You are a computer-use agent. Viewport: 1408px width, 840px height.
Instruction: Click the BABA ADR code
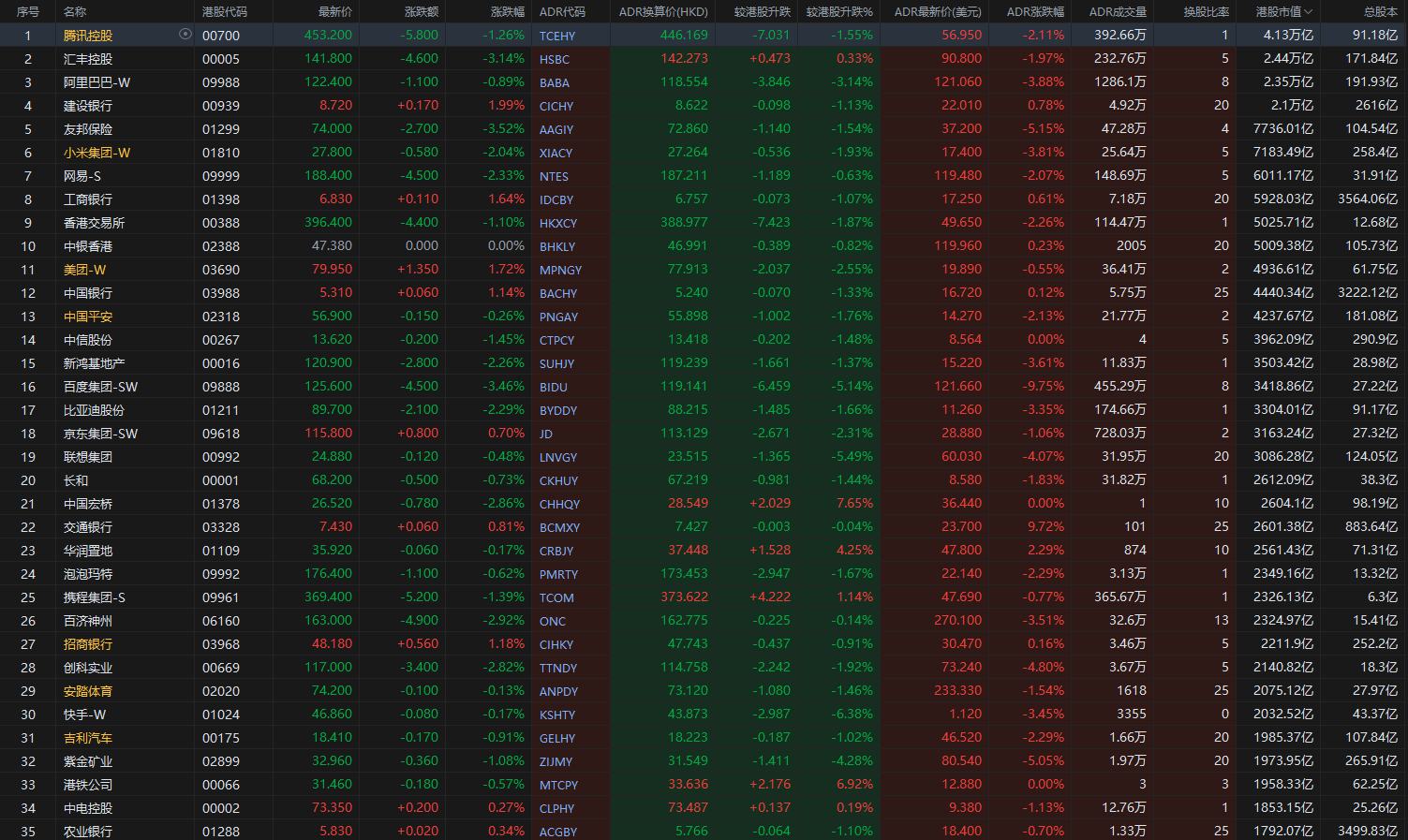click(555, 82)
